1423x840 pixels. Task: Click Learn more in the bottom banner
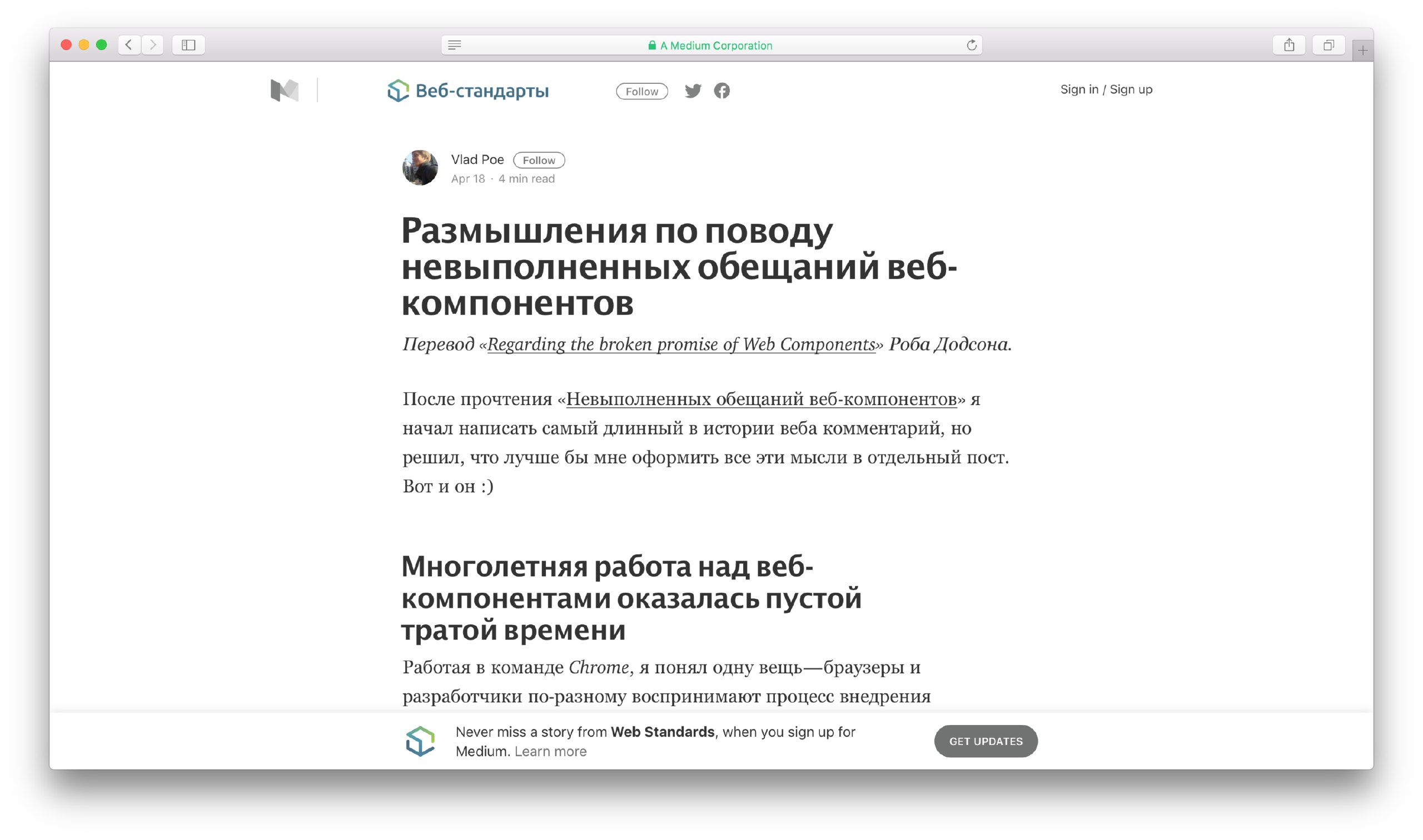tap(550, 751)
